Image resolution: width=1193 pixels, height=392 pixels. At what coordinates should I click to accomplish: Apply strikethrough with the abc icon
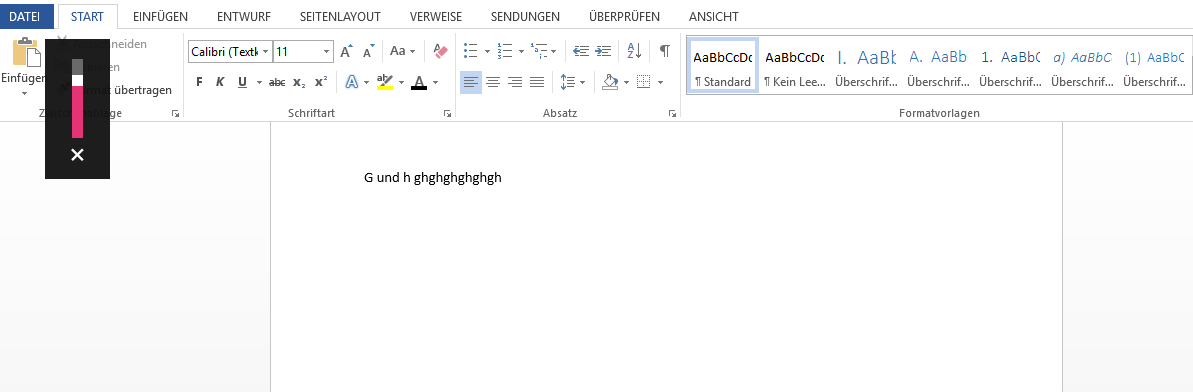point(277,82)
